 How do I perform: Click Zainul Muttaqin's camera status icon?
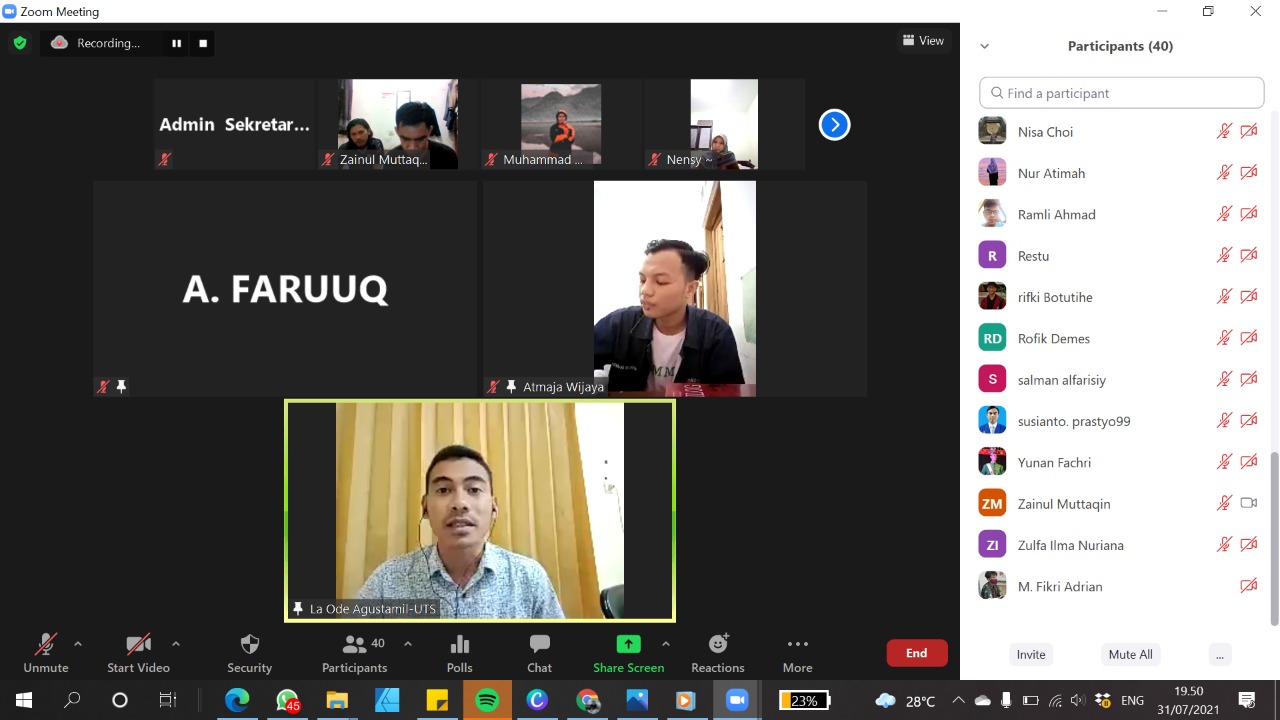click(1248, 503)
